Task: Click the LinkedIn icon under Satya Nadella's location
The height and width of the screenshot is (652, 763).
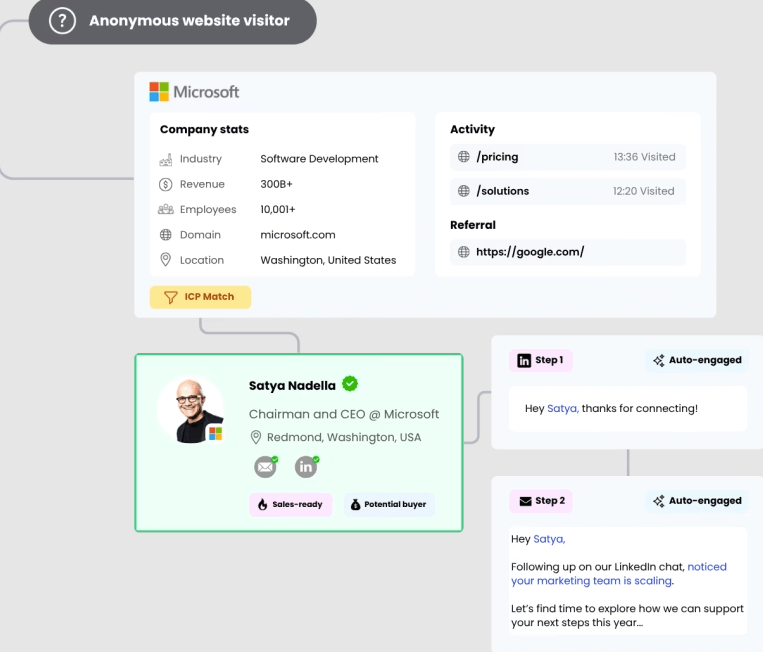Action: [306, 467]
